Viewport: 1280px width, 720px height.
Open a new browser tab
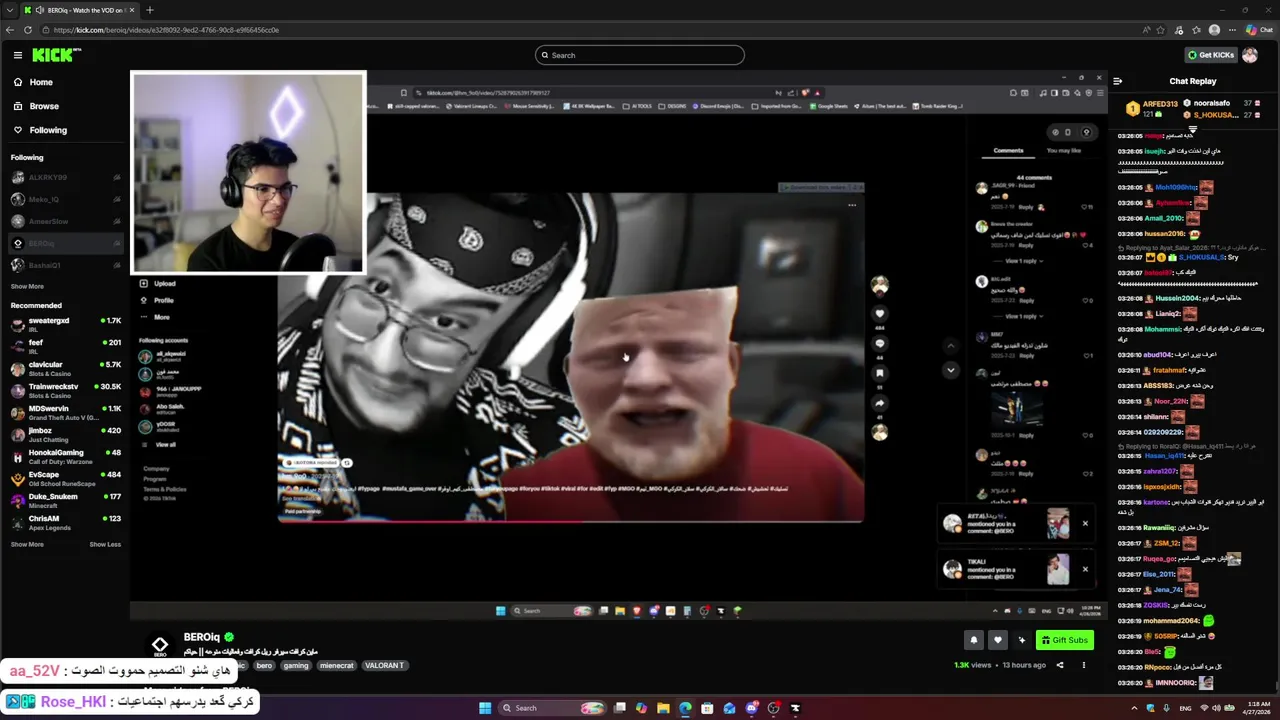[150, 10]
